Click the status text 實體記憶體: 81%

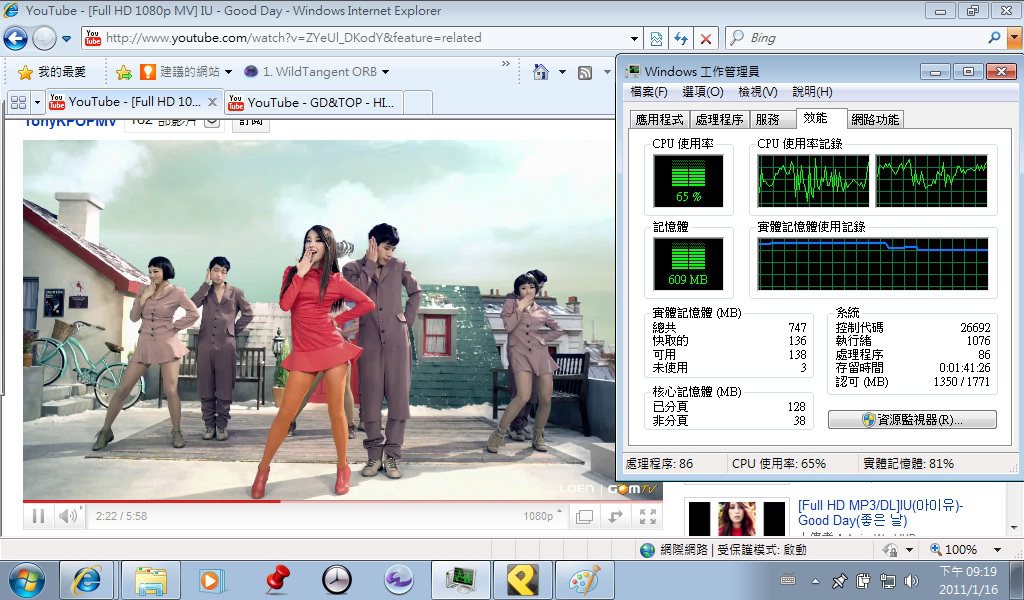908,464
